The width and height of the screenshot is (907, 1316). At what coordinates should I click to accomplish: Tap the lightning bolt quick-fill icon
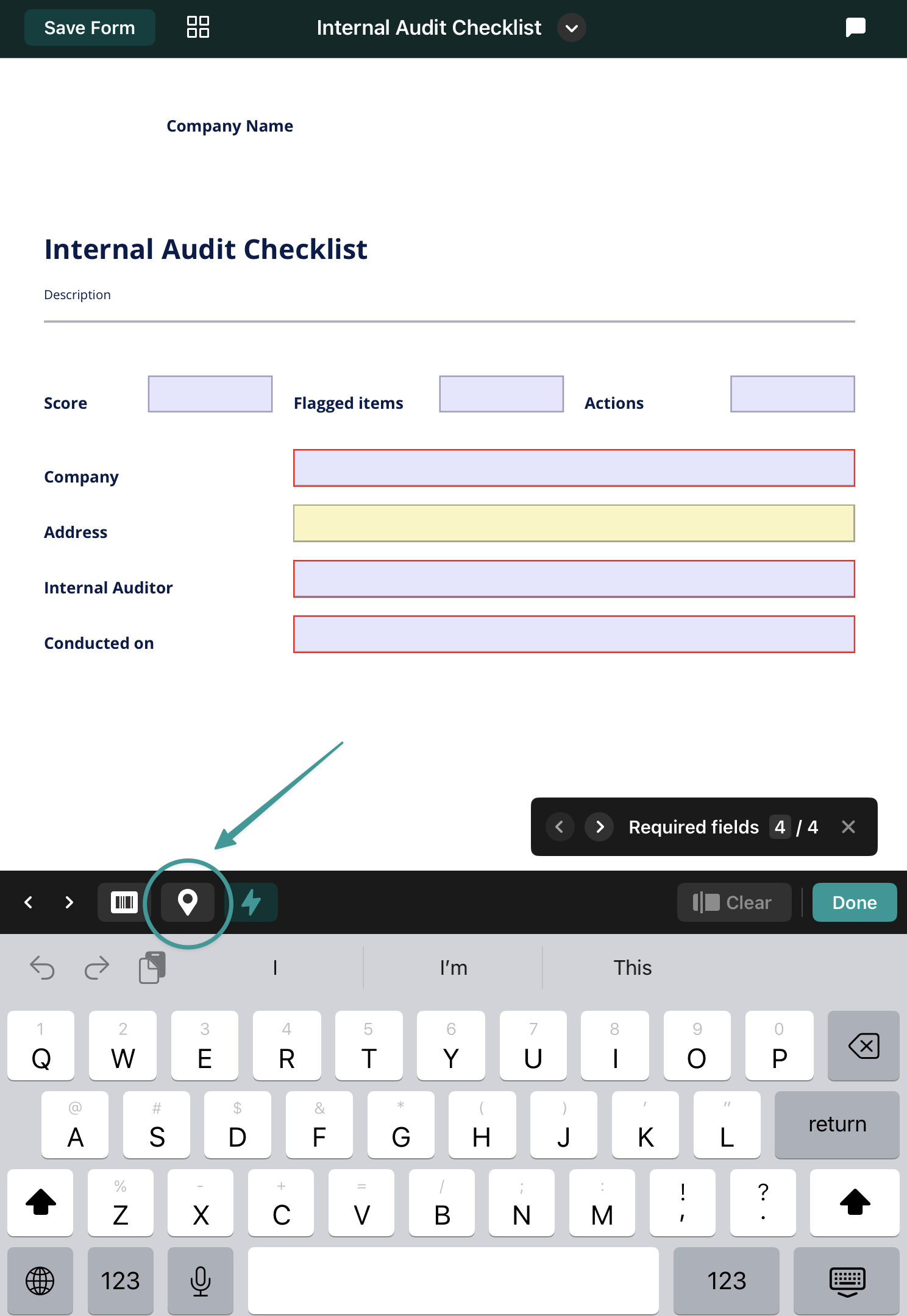(252, 902)
